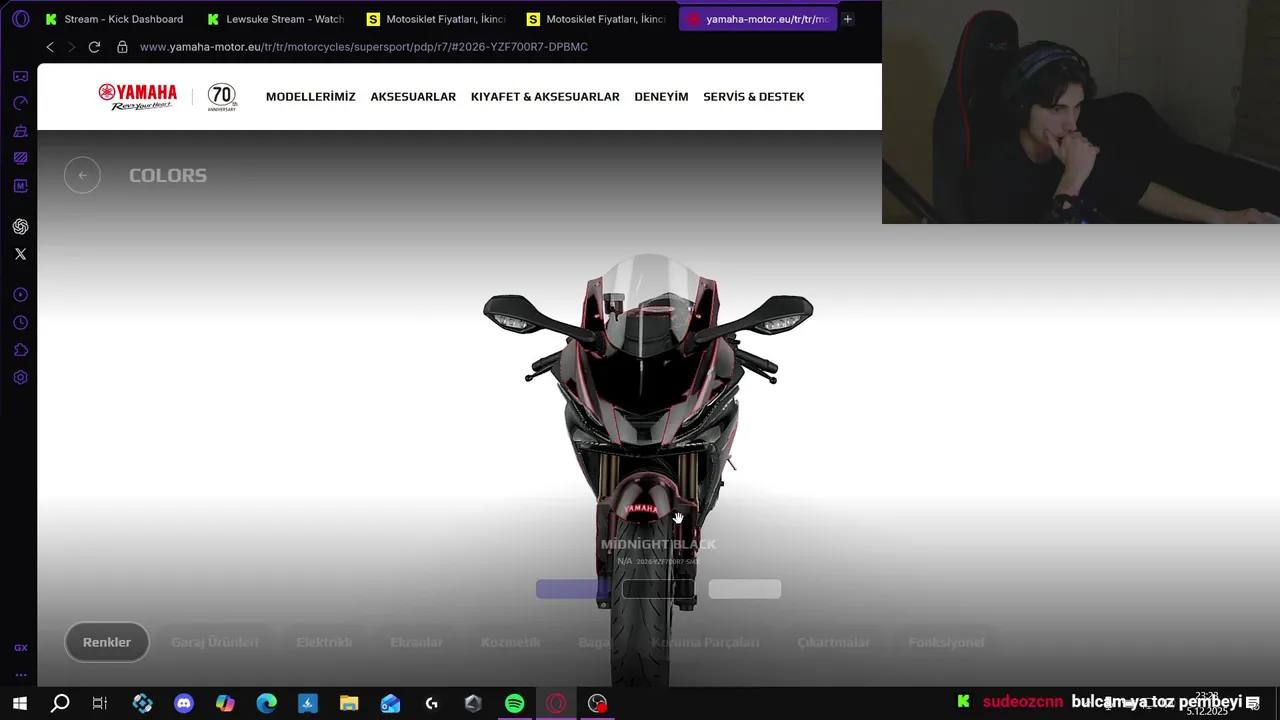Open the GX Mods striped icon in sidebar
This screenshot has width=1280, height=720.
click(20, 158)
